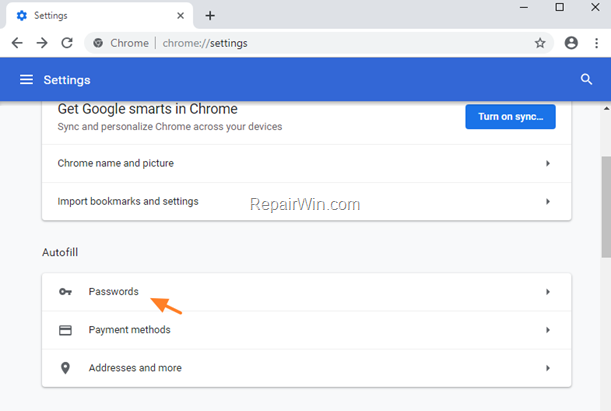Expand the Payment methods row arrow
This screenshot has height=411, width=611.
tap(547, 330)
